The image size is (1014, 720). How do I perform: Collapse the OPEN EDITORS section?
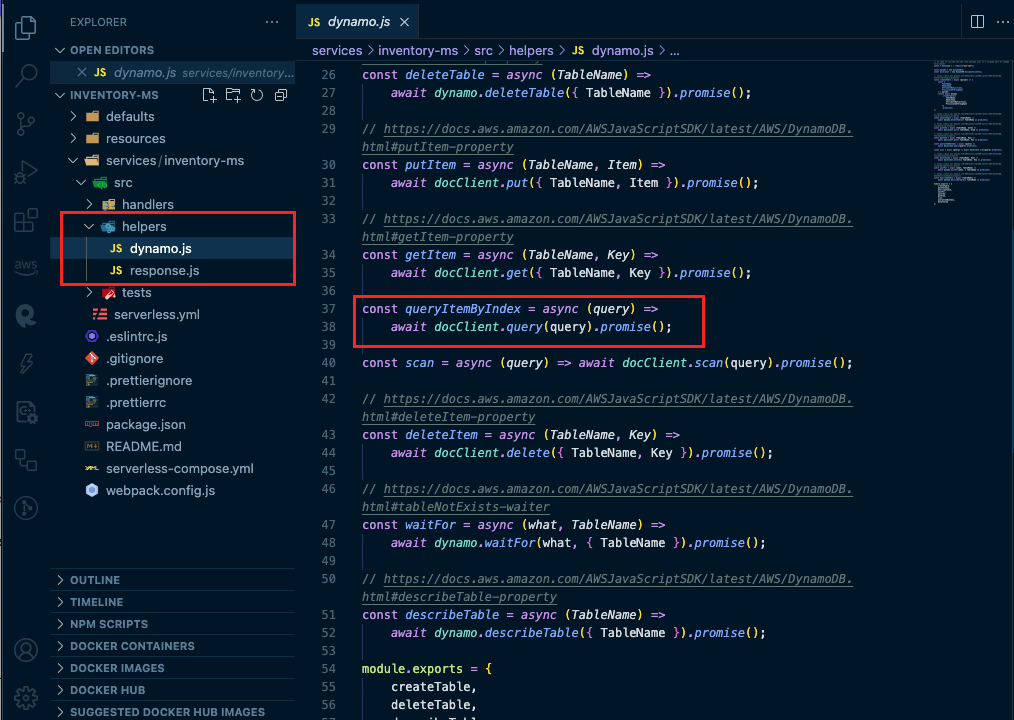click(x=60, y=50)
